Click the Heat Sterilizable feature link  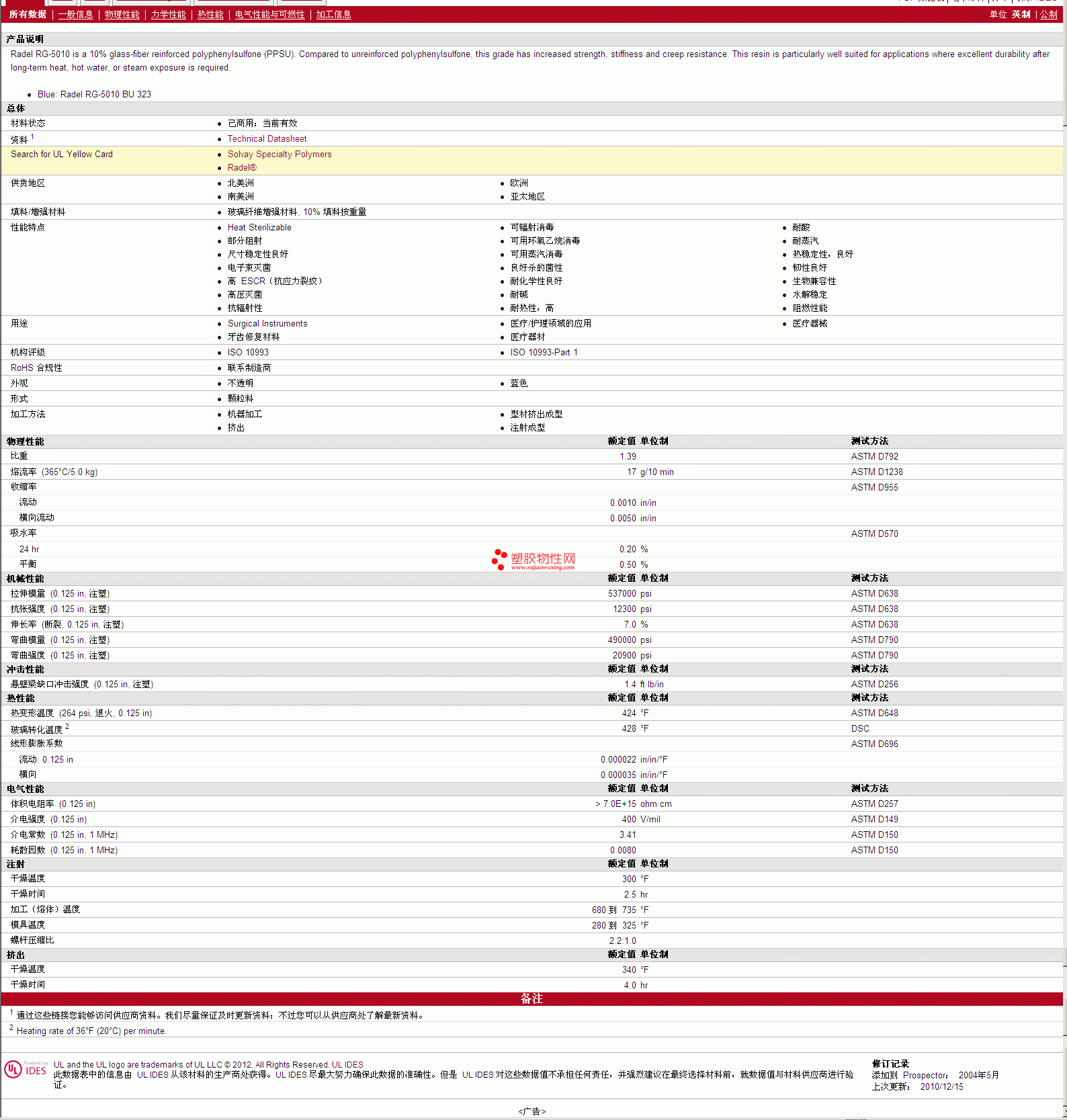pyautogui.click(x=259, y=227)
